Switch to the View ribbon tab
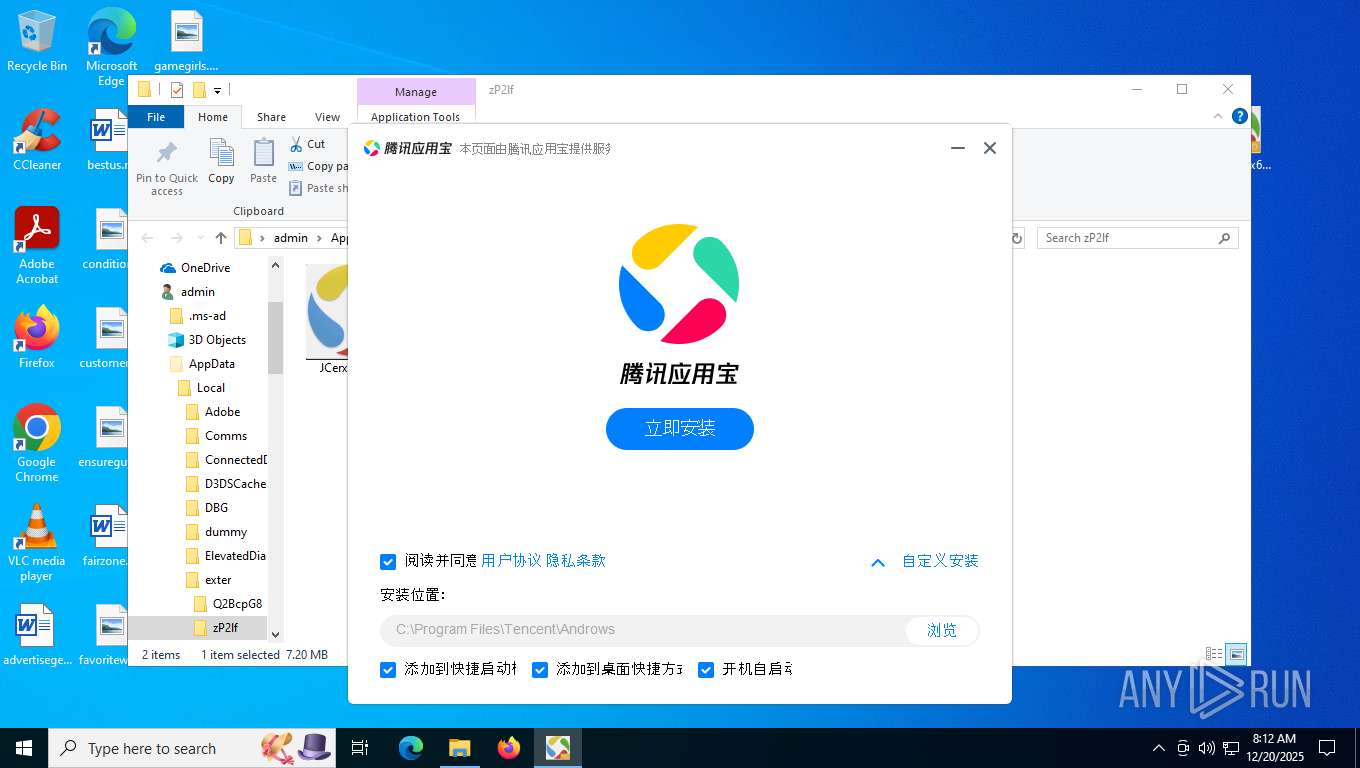The image size is (1360, 768). 328,117
